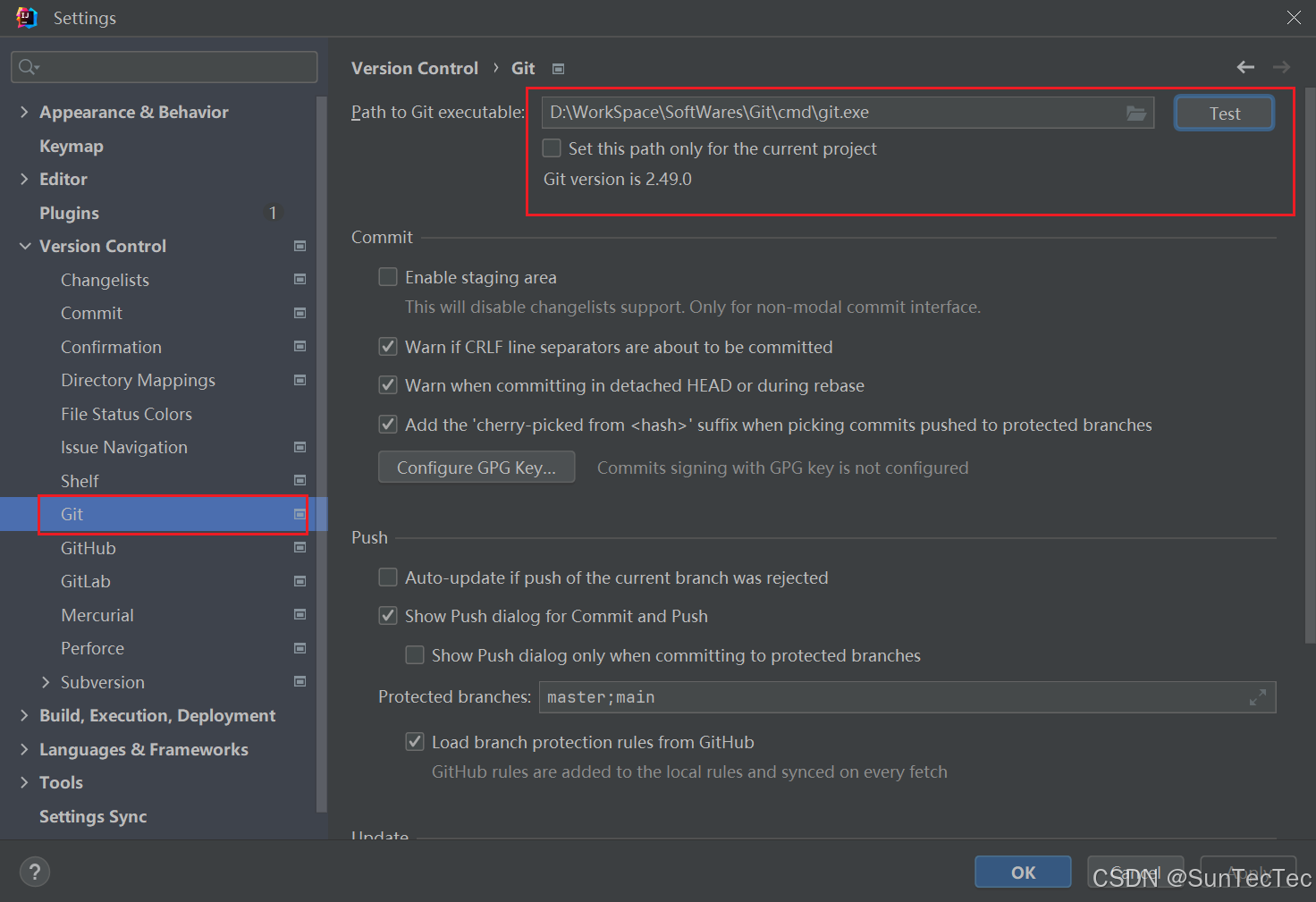Click OK to confirm settings

click(1023, 872)
